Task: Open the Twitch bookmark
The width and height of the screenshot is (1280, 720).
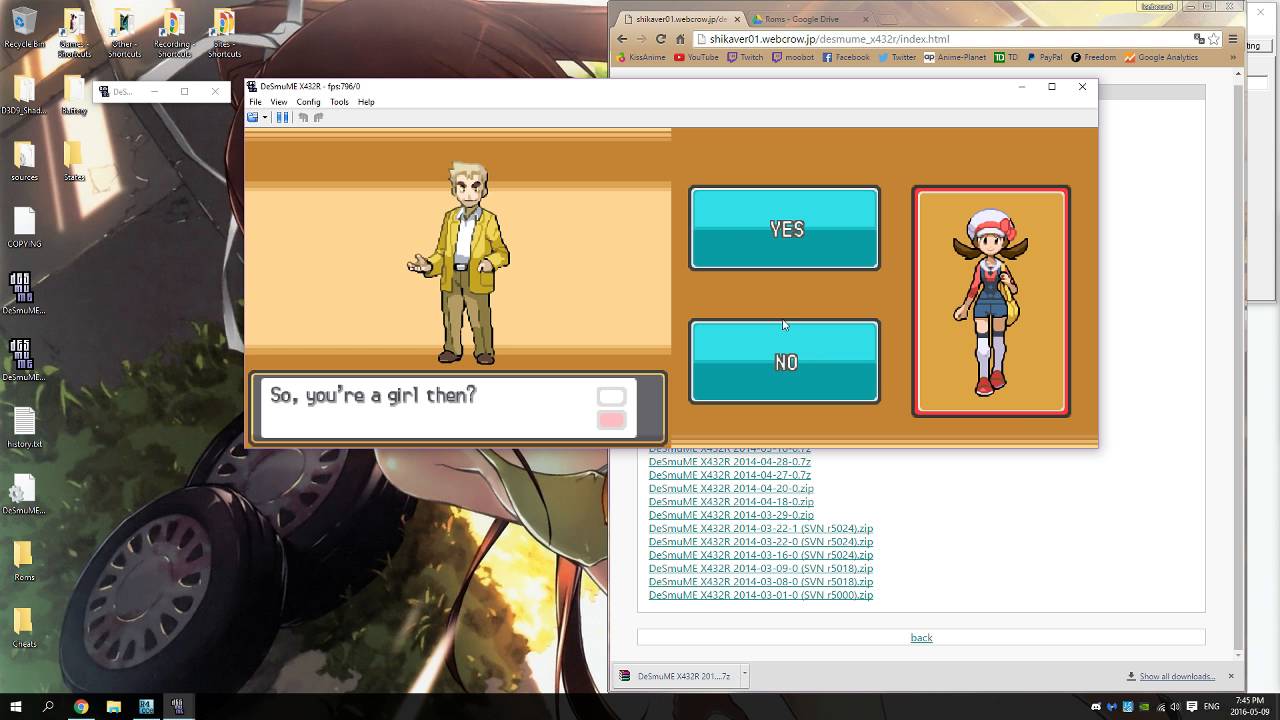Action: [745, 57]
